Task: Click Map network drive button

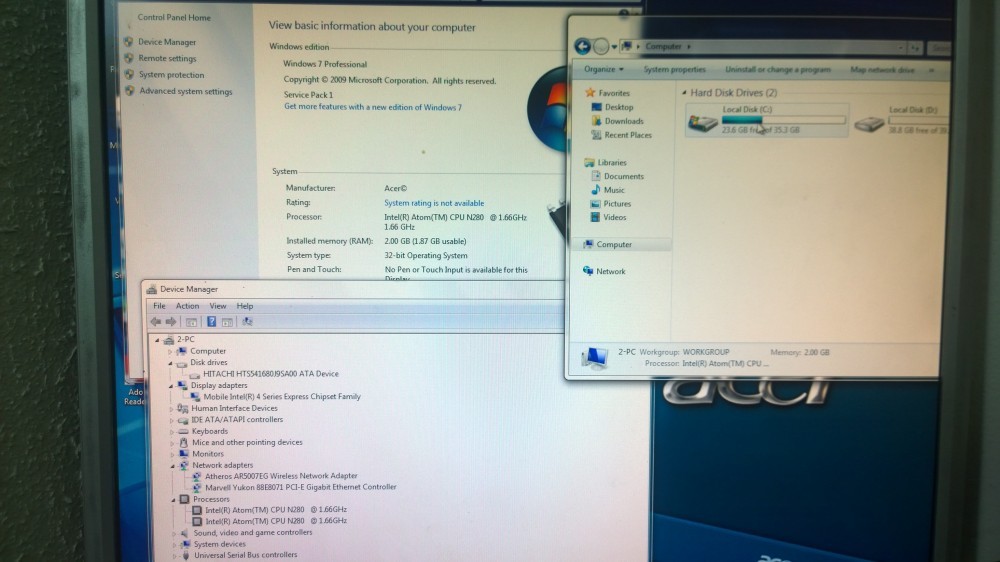Action: [882, 70]
